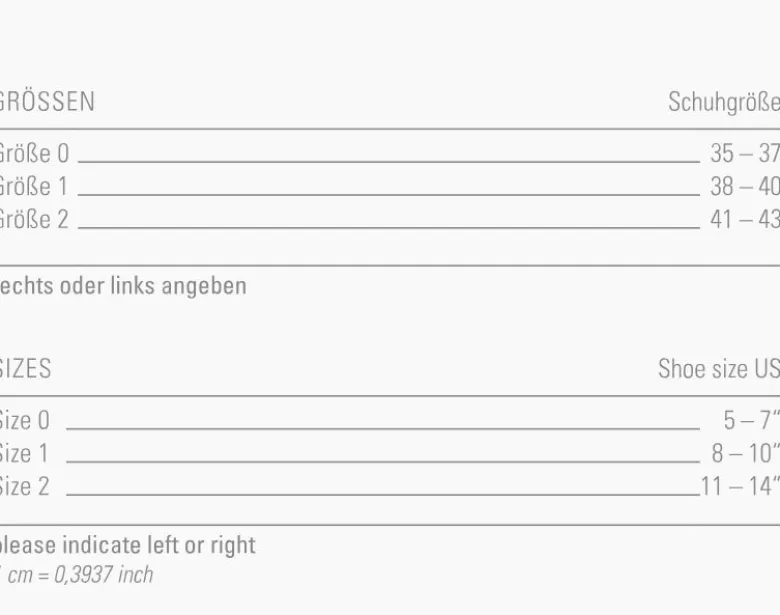The height and width of the screenshot is (615, 780).
Task: Select the Größe 0 row label
Action: click(x=34, y=153)
